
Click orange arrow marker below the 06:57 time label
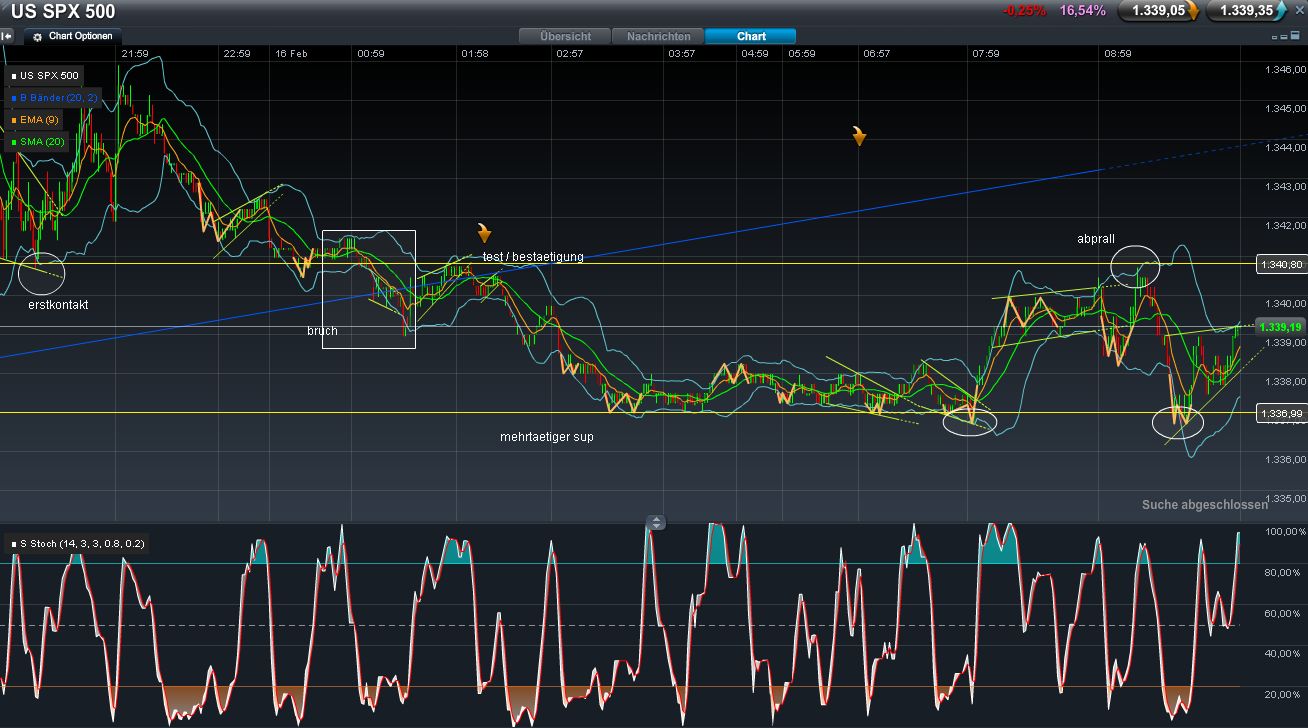[859, 135]
